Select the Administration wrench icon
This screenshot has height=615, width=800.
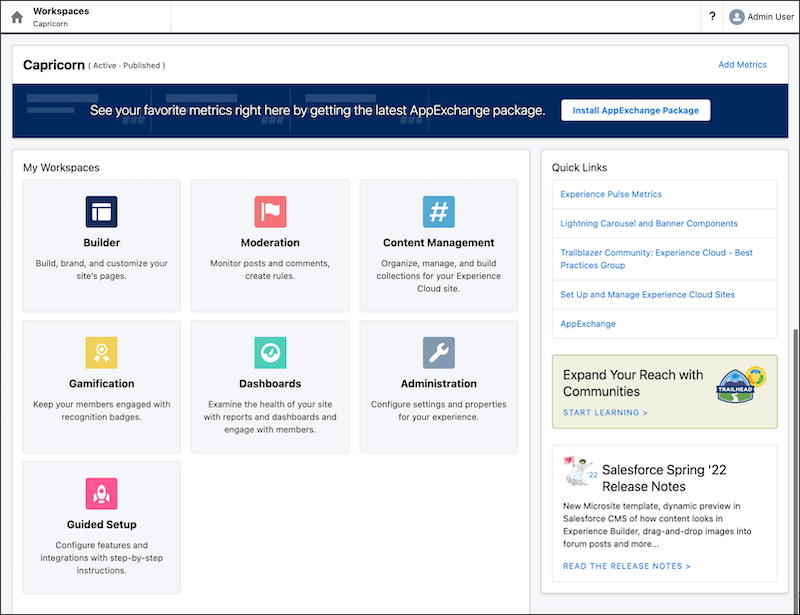pyautogui.click(x=438, y=353)
